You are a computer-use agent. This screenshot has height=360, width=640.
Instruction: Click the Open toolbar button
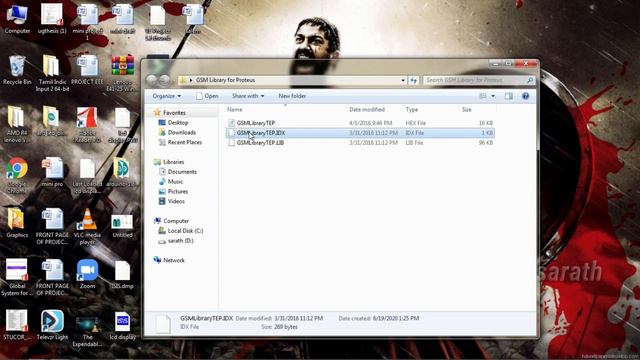(207, 96)
